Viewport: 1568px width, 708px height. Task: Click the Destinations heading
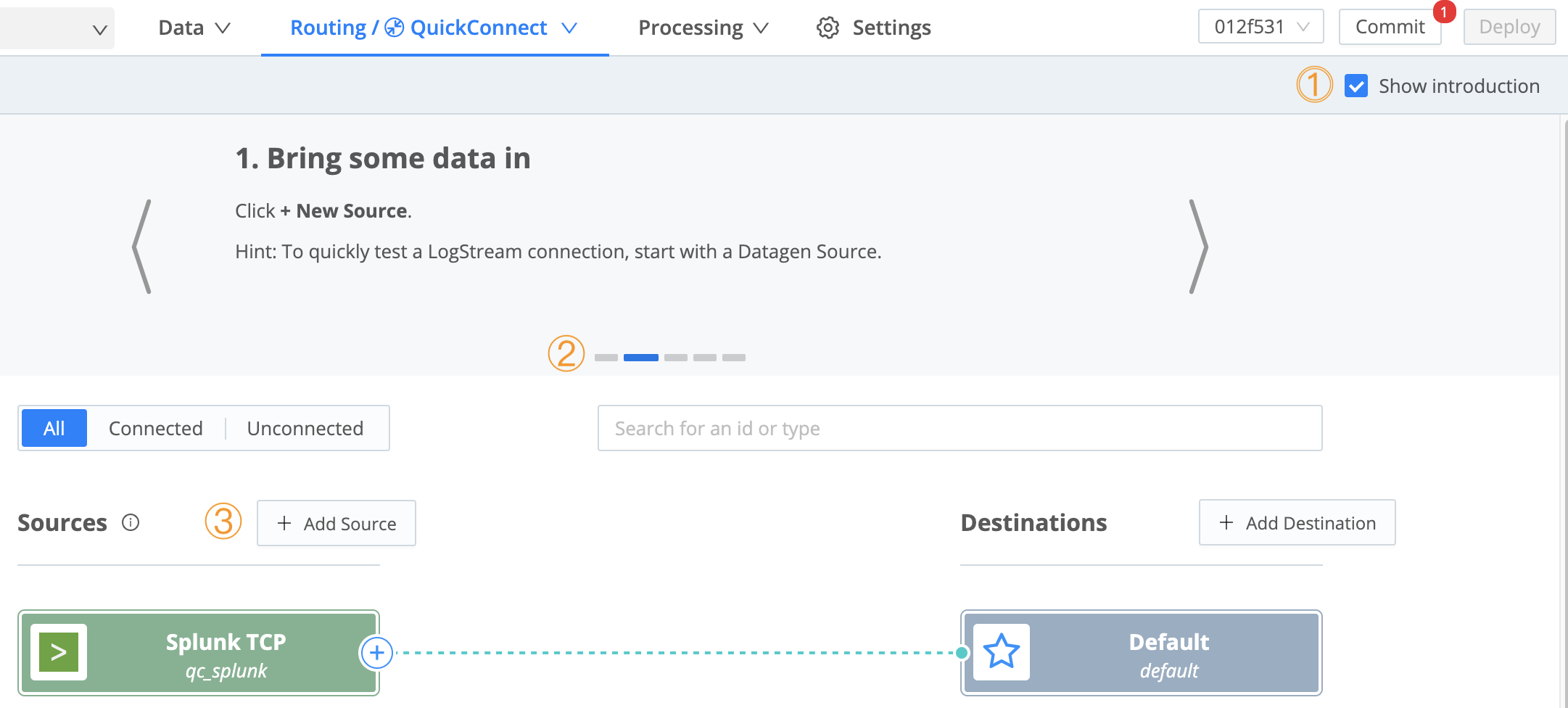[x=1034, y=523]
